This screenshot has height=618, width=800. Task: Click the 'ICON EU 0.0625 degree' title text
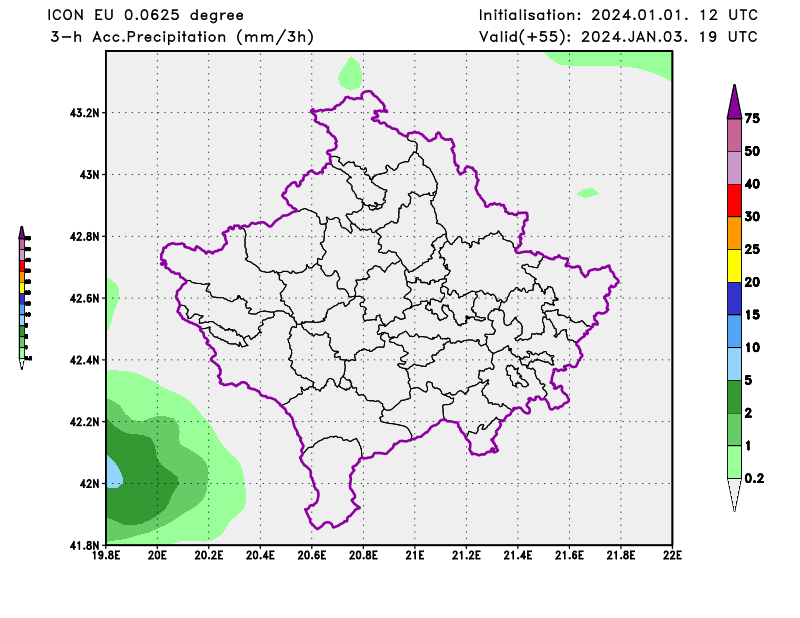[x=145, y=15]
